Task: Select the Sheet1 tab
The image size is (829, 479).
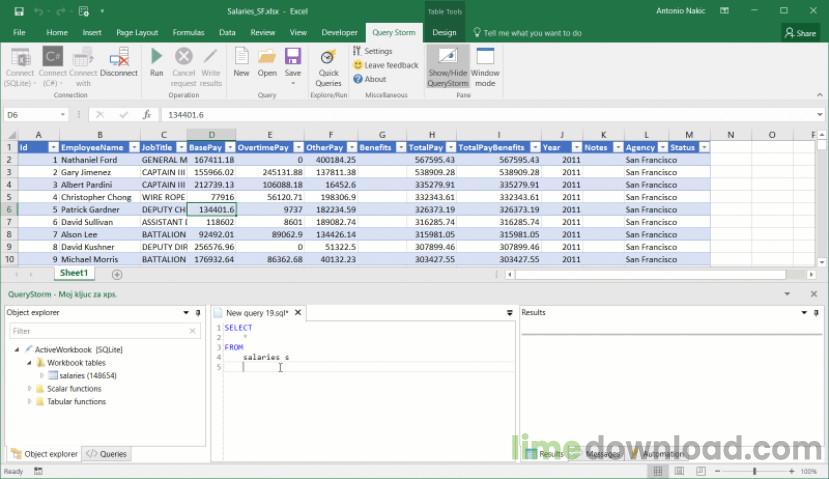Action: pos(74,273)
